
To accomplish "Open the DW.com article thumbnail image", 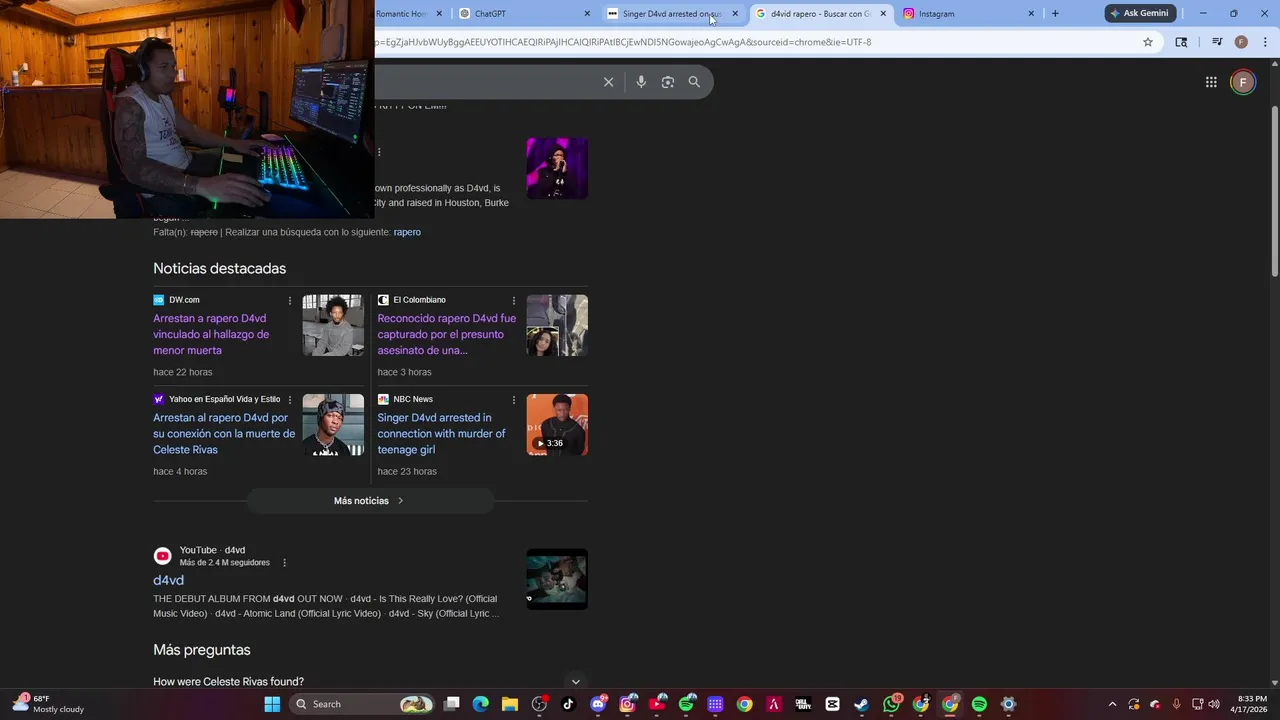I will click(333, 325).
